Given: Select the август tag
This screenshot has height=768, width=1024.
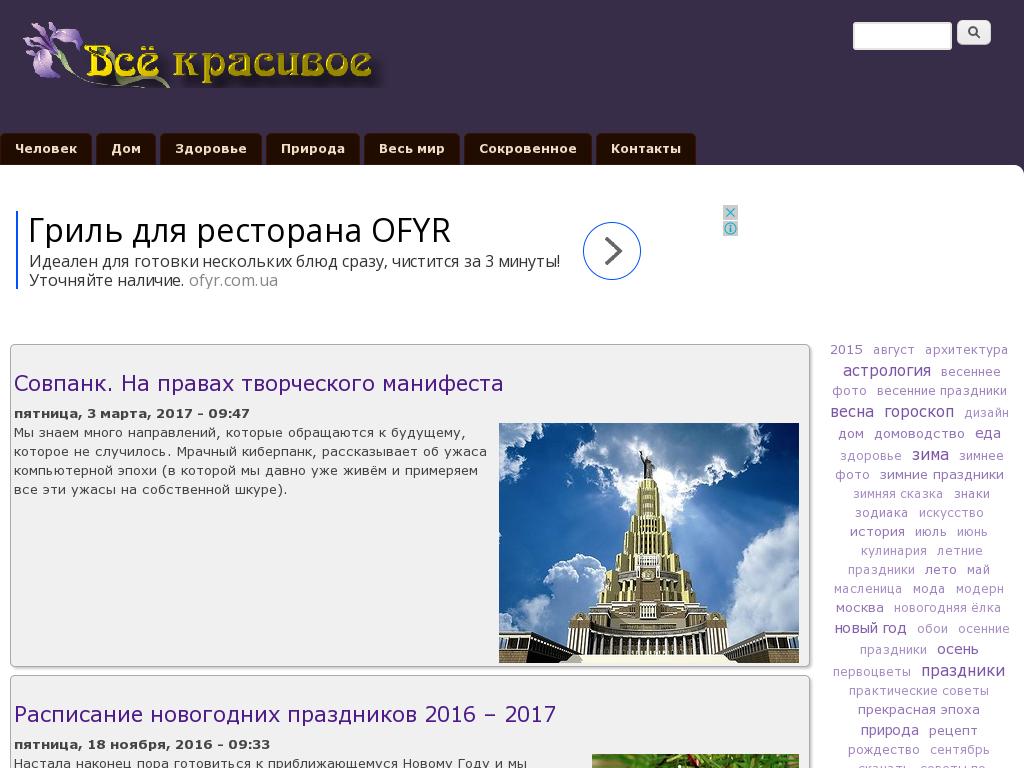Looking at the screenshot, I should coord(893,350).
